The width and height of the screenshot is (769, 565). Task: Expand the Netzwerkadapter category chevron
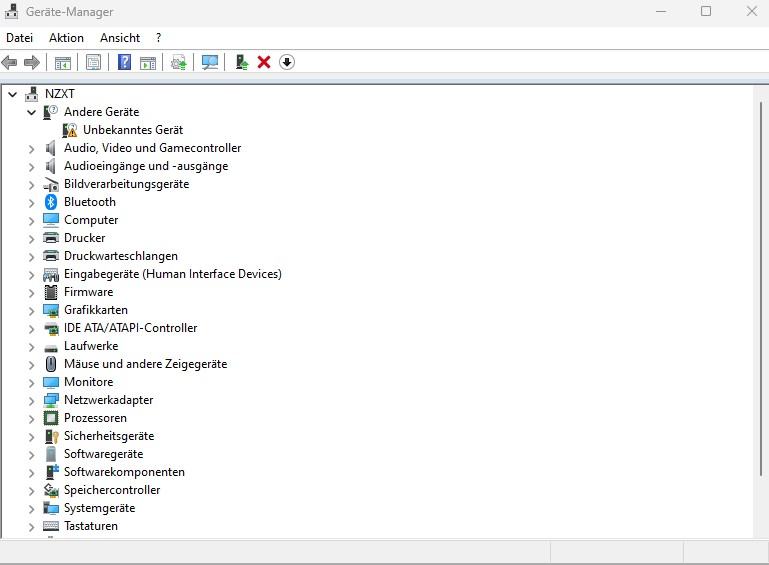pyautogui.click(x=31, y=401)
